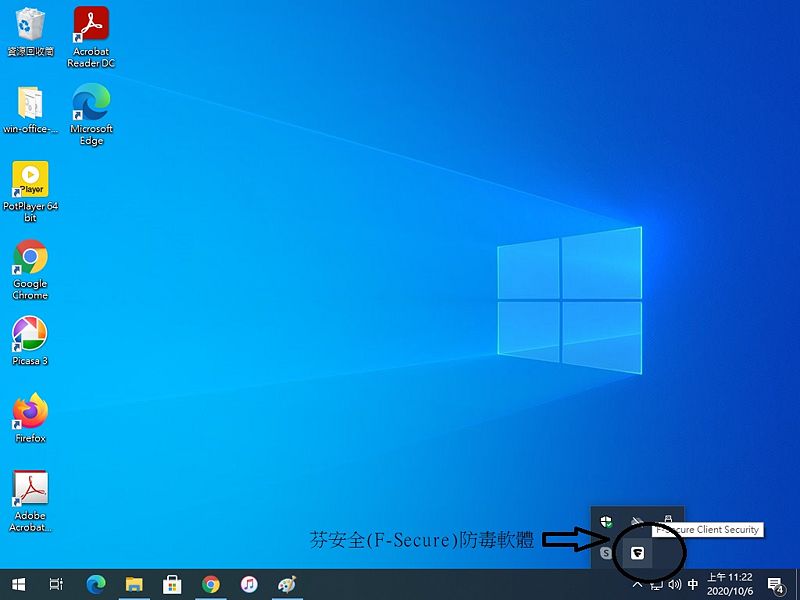The image size is (800, 600).
Task: Open the volume speaker control
Action: [x=674, y=585]
